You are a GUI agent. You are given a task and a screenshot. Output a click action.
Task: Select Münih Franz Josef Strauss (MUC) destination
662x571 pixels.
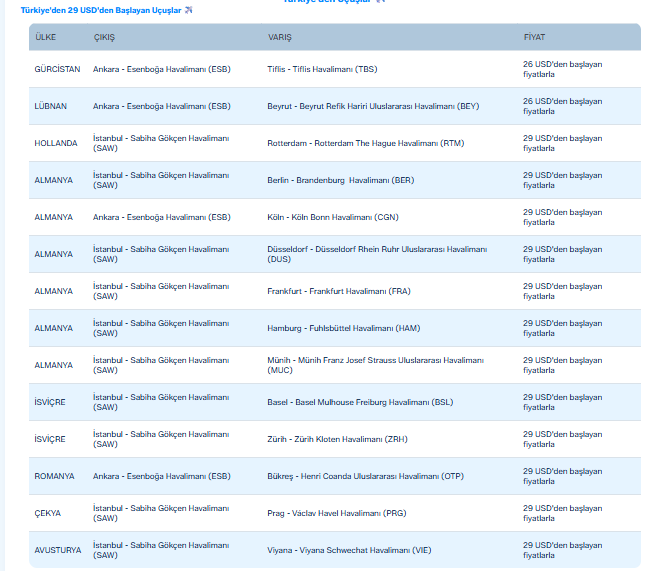pyautogui.click(x=375, y=365)
